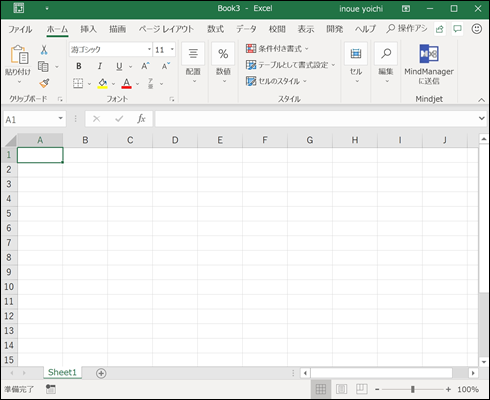Screen dimensions: 490x400
Task: Expand the formula bar chevron
Action: [481, 118]
